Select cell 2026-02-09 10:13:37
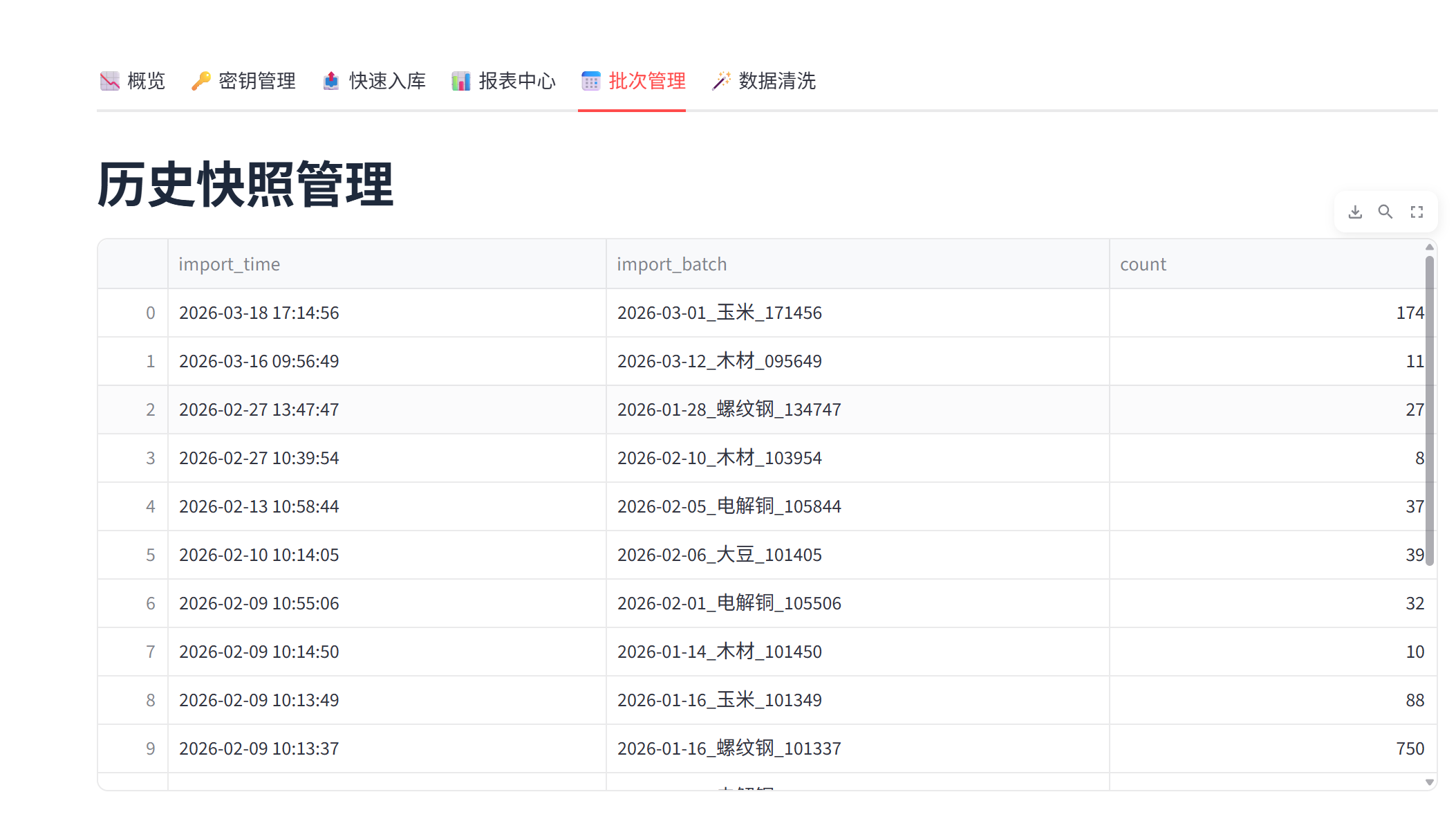The width and height of the screenshot is (1456, 819). pos(387,748)
